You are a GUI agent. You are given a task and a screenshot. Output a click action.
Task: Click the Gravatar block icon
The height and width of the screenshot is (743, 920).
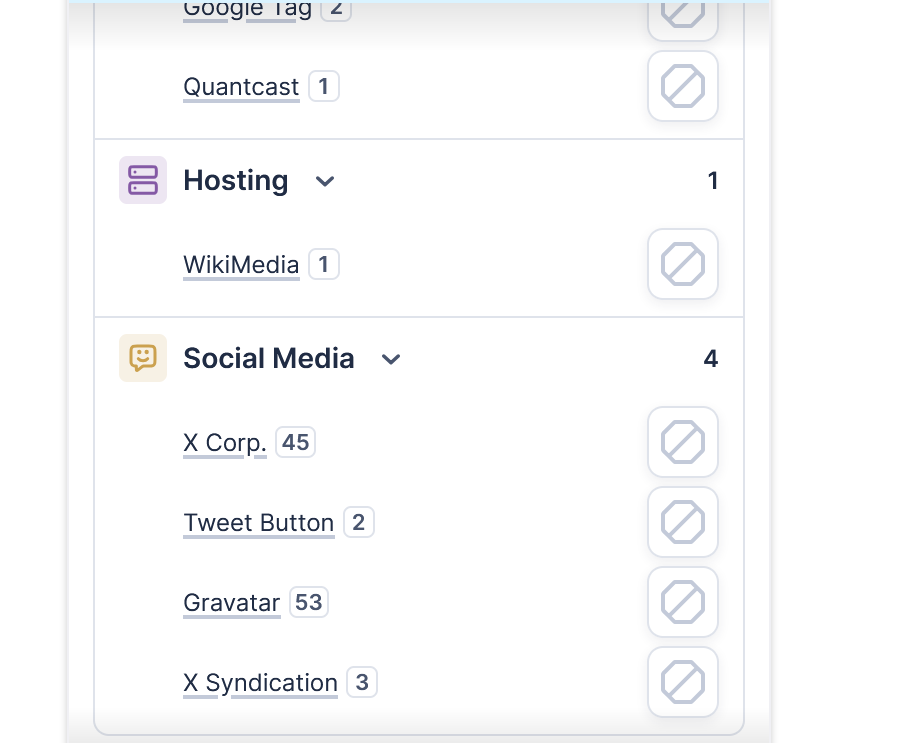683,602
